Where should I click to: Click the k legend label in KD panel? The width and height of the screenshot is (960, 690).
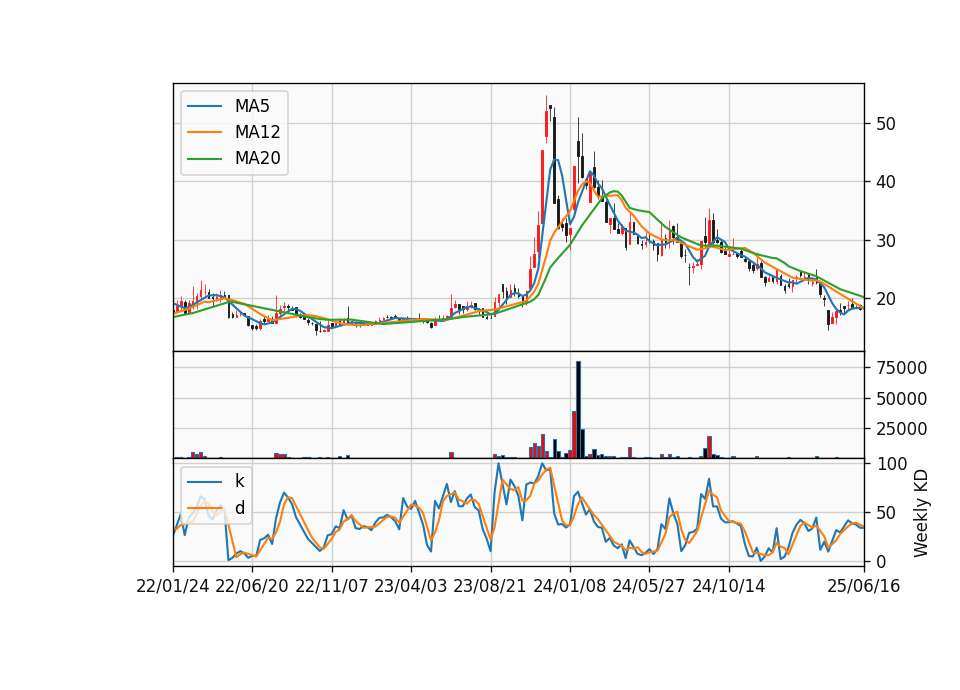239,481
